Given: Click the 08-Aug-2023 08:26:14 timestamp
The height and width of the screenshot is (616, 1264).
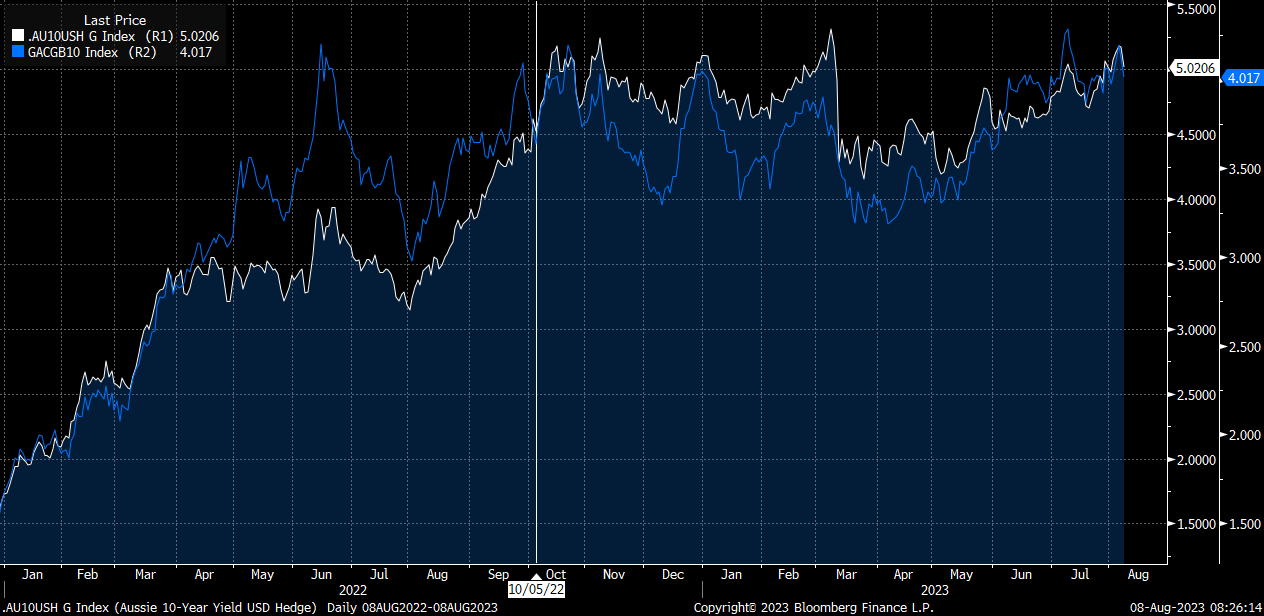Looking at the screenshot, I should 1196,606.
